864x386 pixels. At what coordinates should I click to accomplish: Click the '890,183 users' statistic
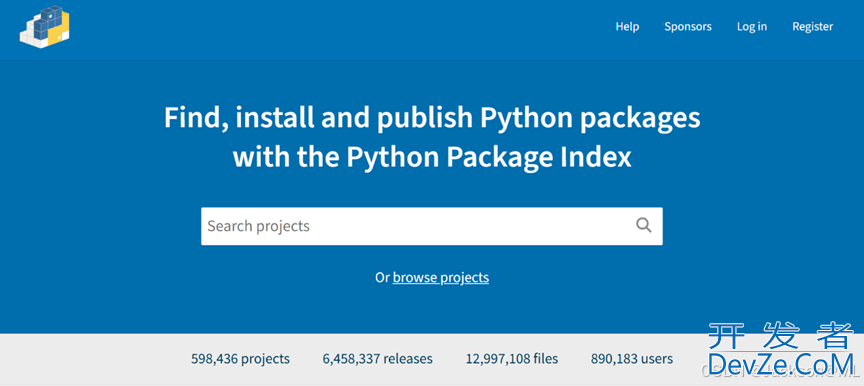pyautogui.click(x=631, y=359)
